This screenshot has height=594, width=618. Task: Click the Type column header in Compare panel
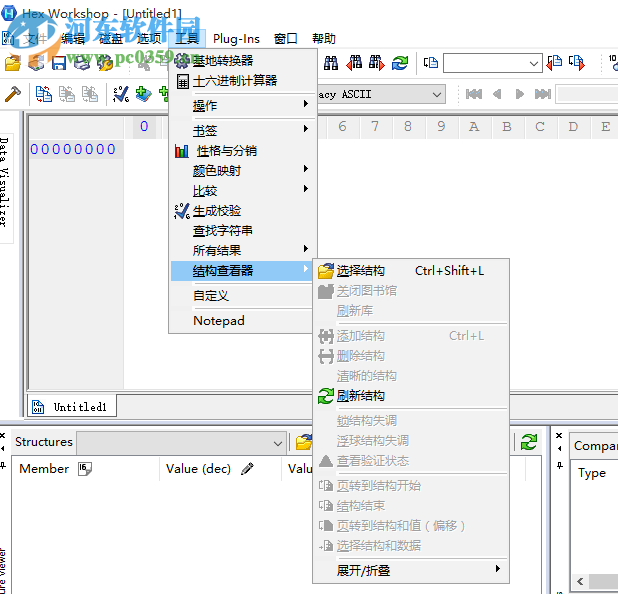(x=591, y=472)
